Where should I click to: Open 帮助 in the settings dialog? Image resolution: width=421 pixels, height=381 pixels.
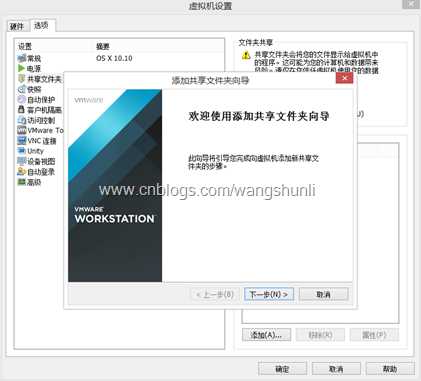click(390, 369)
